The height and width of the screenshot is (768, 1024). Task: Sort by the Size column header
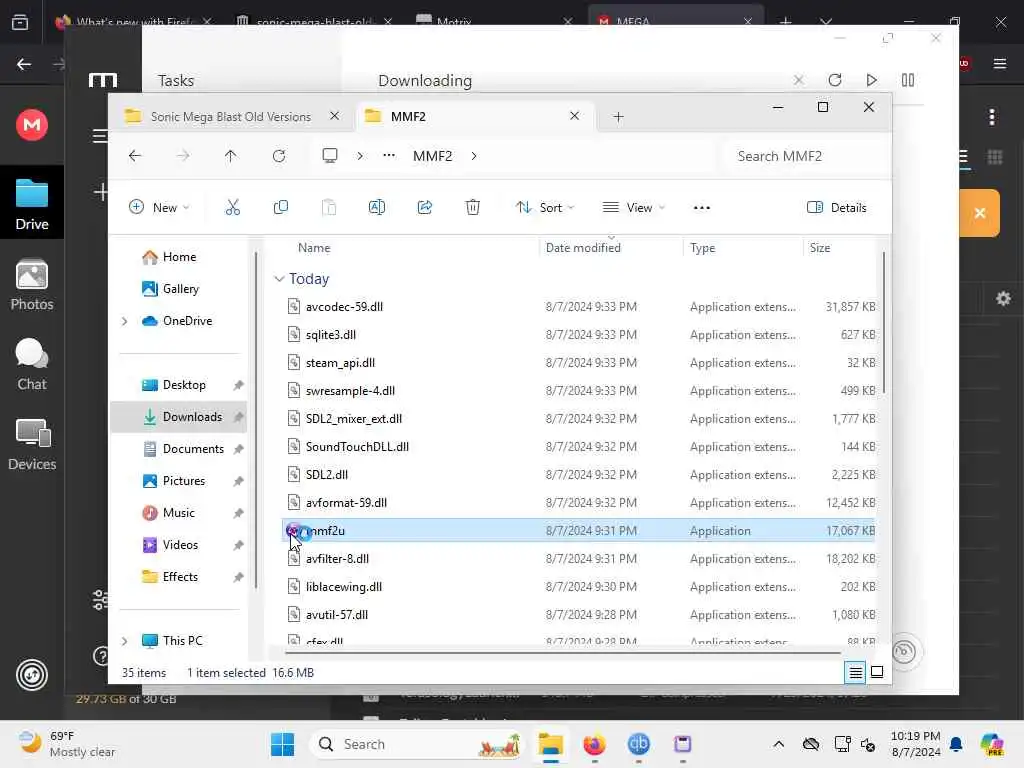point(839,248)
